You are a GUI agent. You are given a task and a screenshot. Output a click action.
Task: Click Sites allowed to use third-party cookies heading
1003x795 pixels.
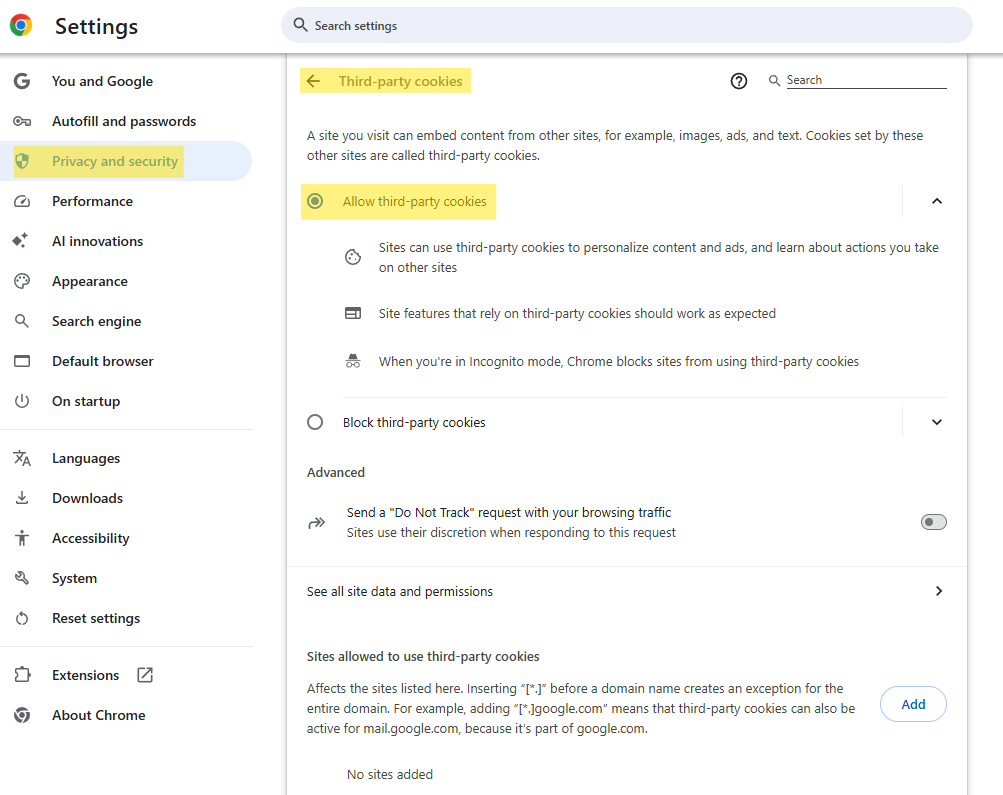click(x=423, y=656)
